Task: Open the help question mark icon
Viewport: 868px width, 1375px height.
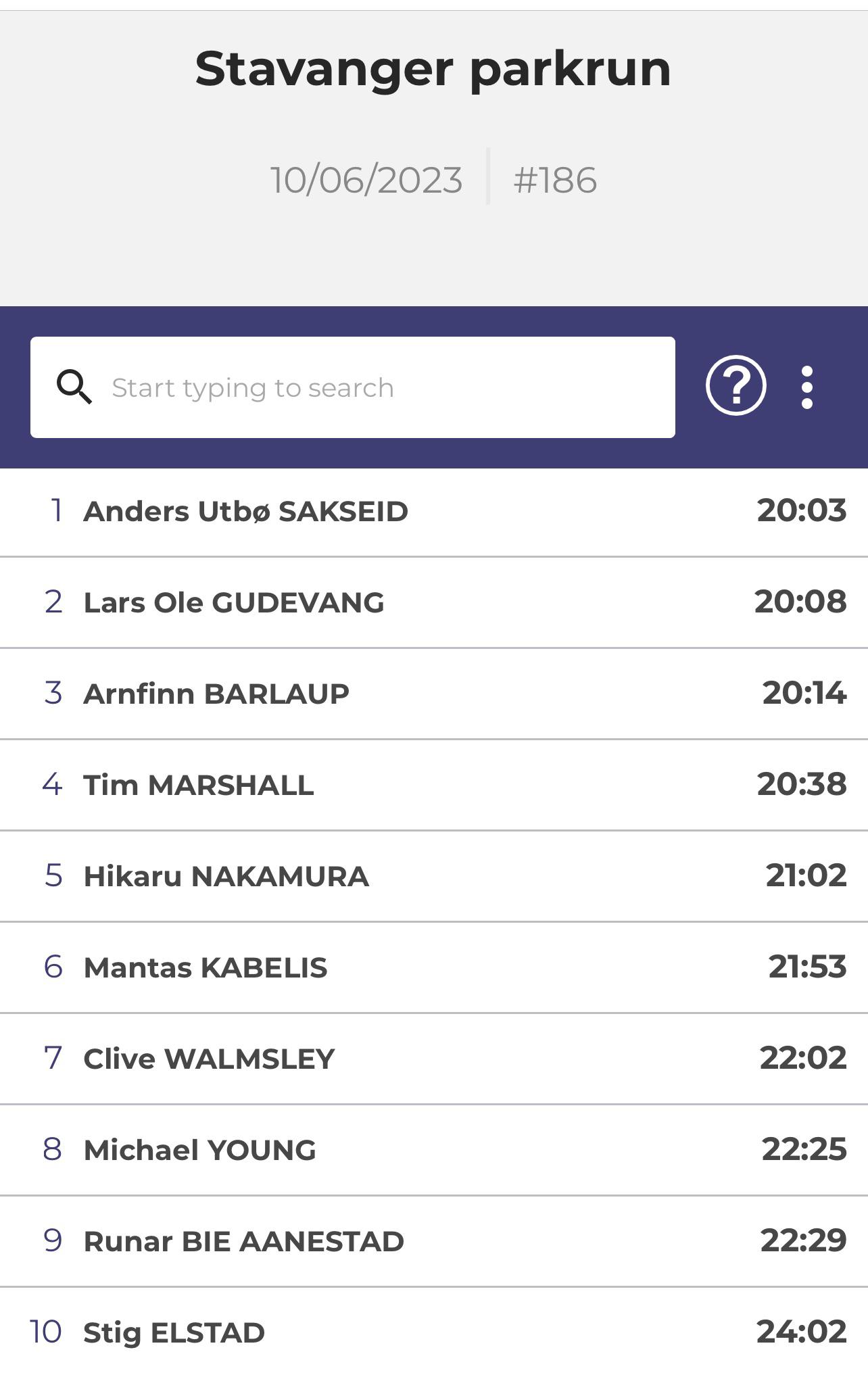Action: [736, 386]
